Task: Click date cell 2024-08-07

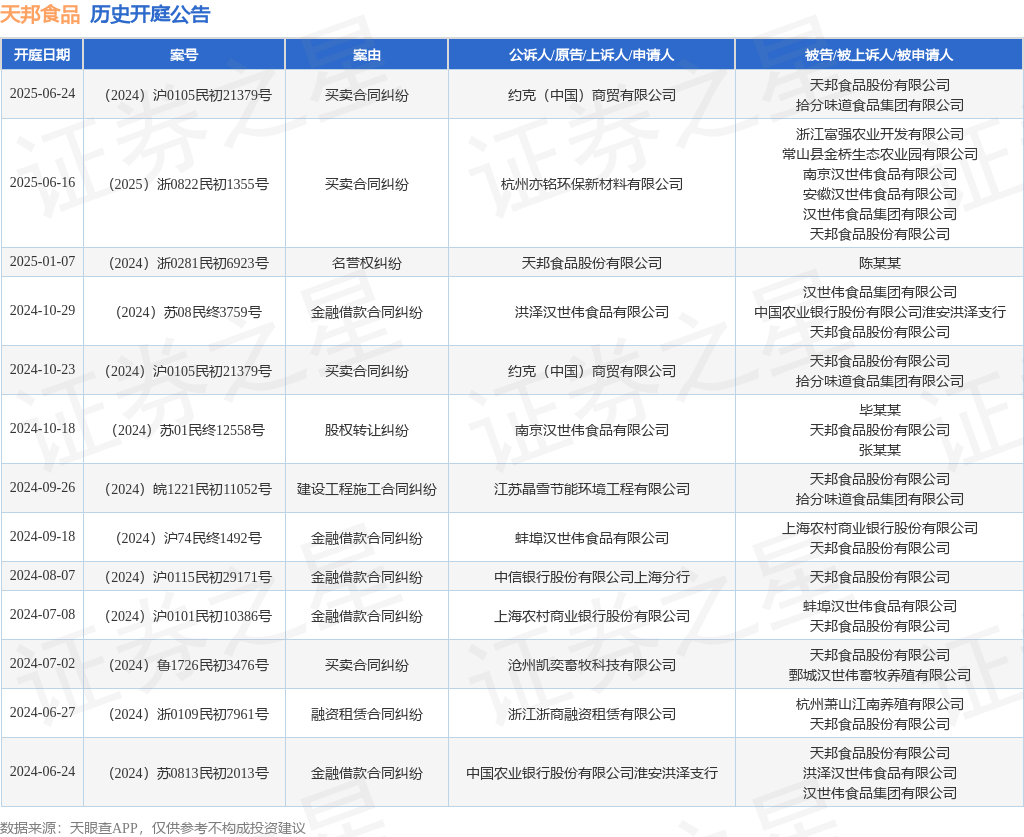Action: pos(42,575)
